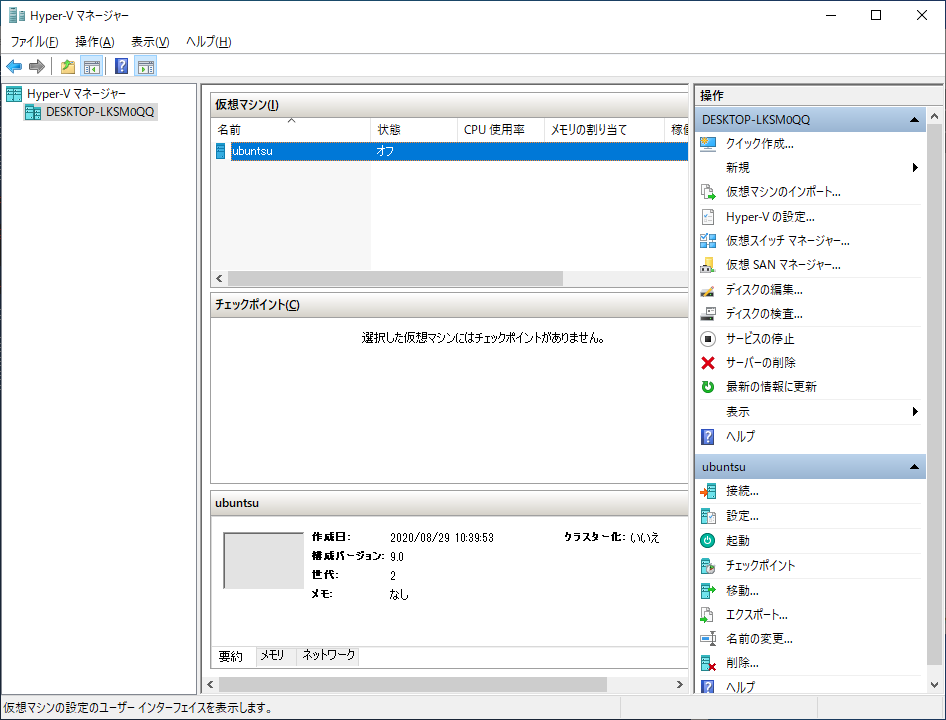Click the チェックポイント action icon
The image size is (946, 720).
click(708, 565)
